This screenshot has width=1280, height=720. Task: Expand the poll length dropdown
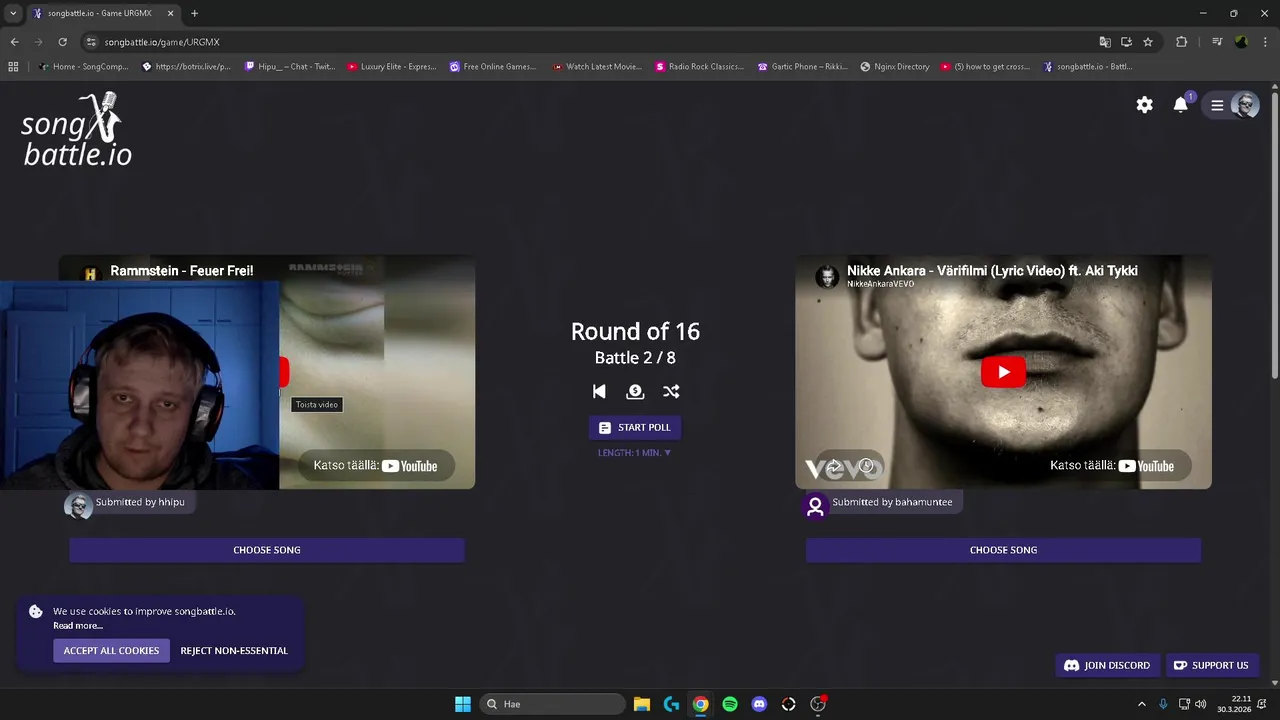click(x=635, y=453)
